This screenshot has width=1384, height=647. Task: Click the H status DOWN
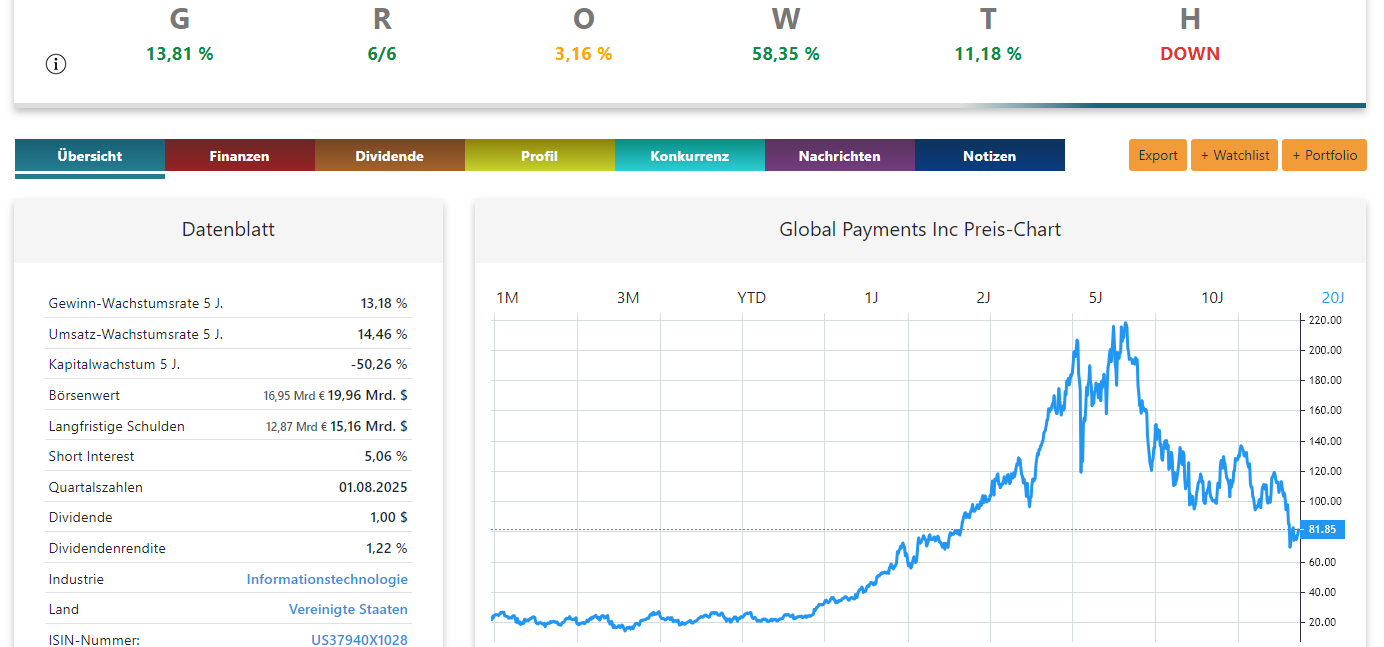coord(1190,54)
